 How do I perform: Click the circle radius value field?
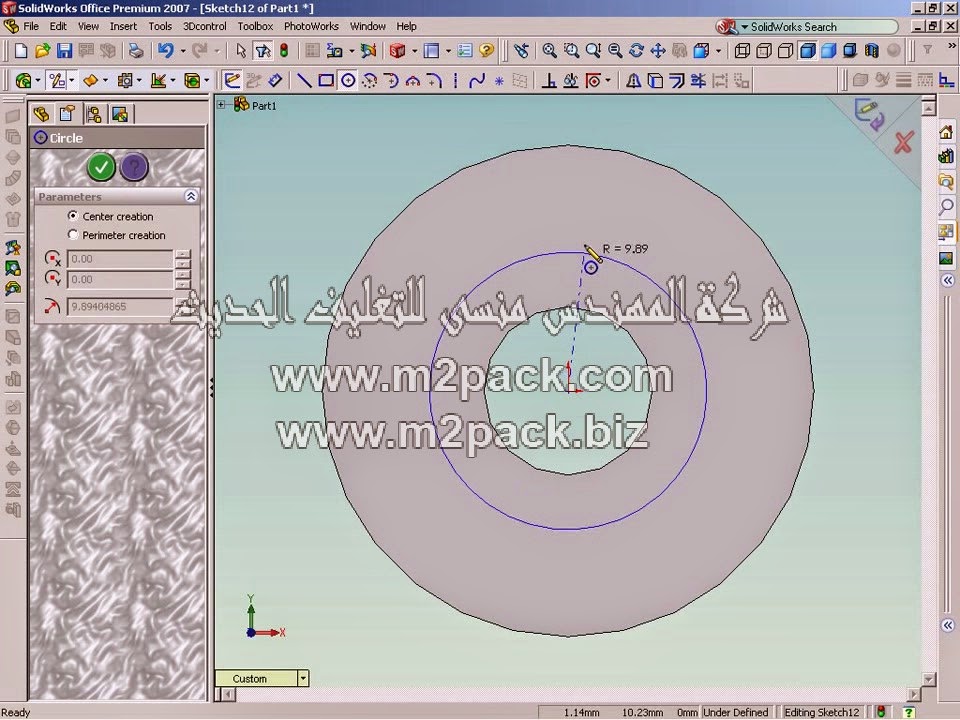pyautogui.click(x=120, y=306)
